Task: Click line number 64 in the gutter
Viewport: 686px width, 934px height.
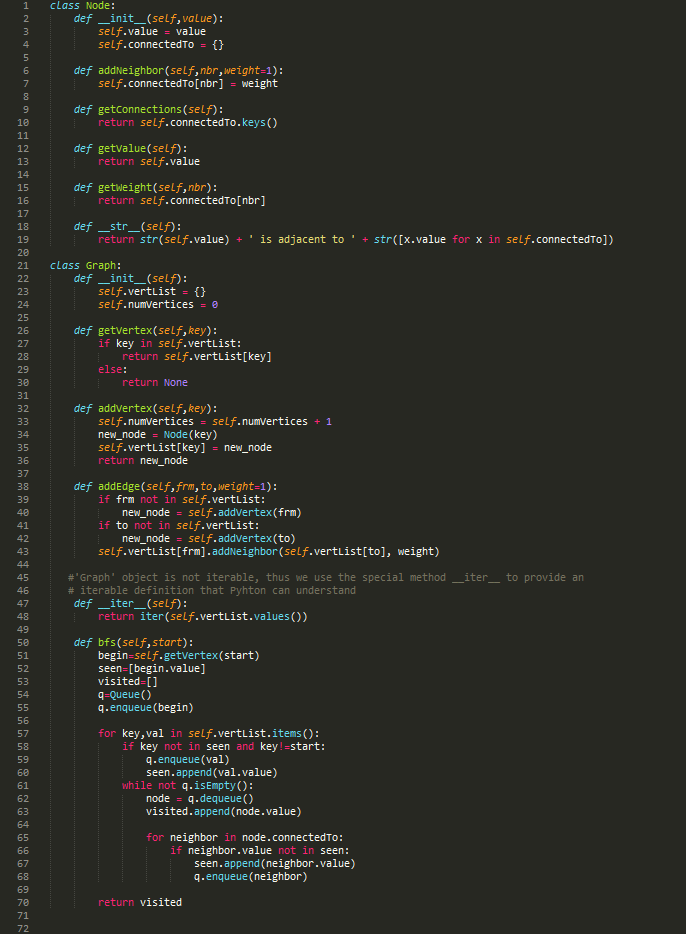Action: 23,825
